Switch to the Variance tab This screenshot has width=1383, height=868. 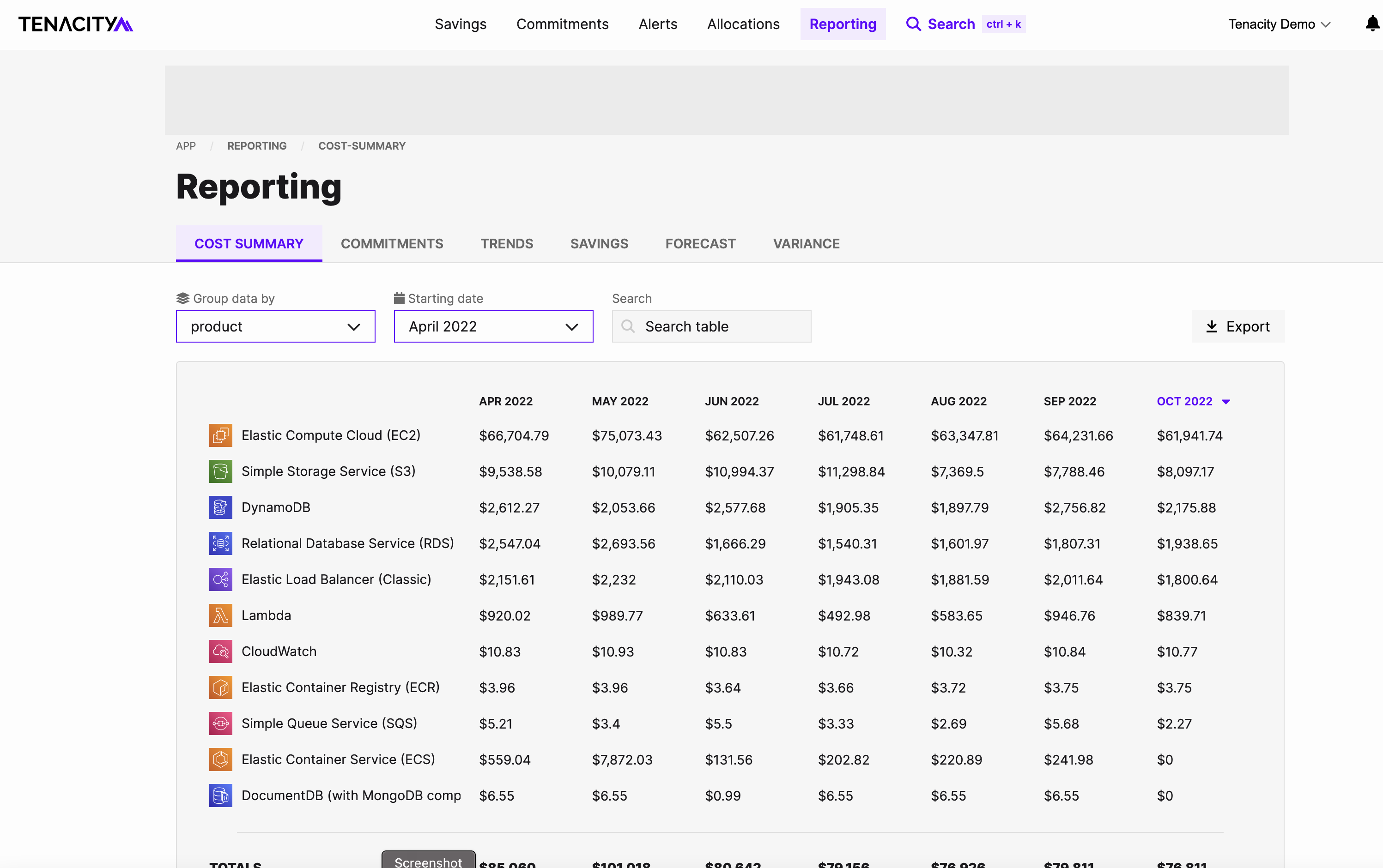[x=807, y=243]
